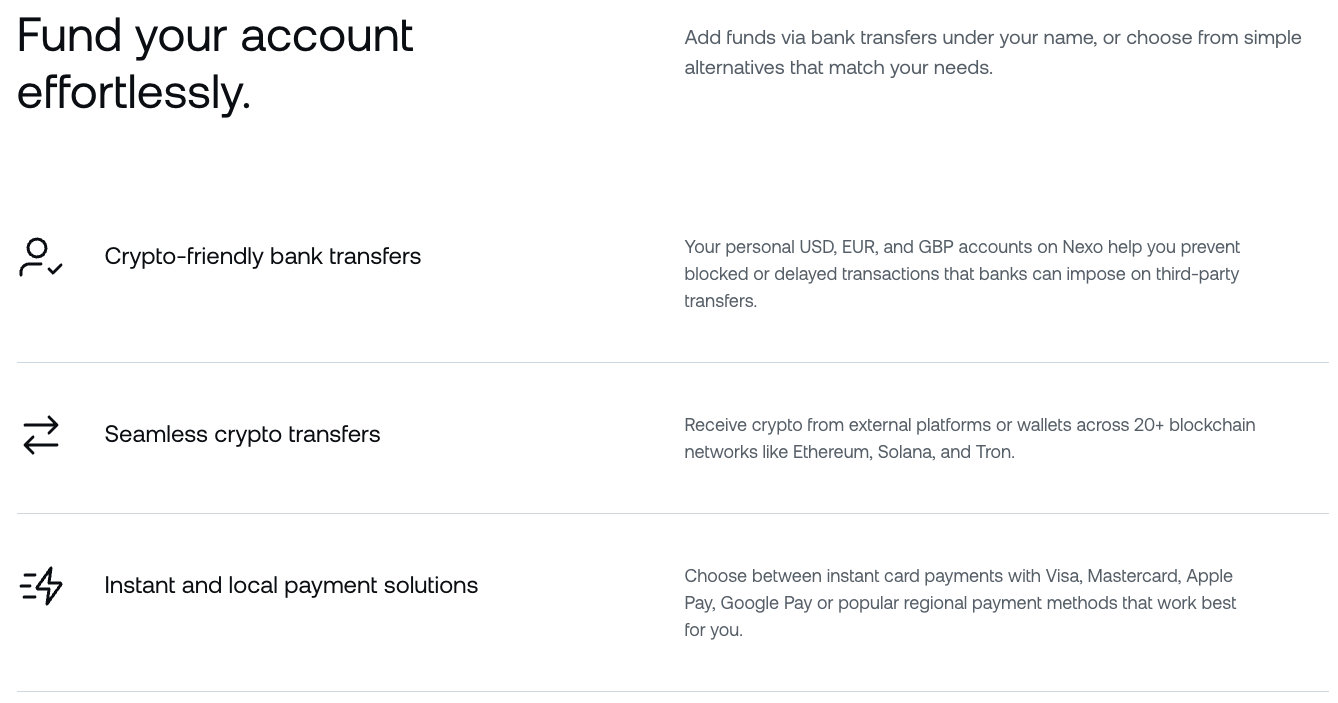
Task: Select the "Crypto-friendly bank transfers" title
Action: click(x=262, y=256)
